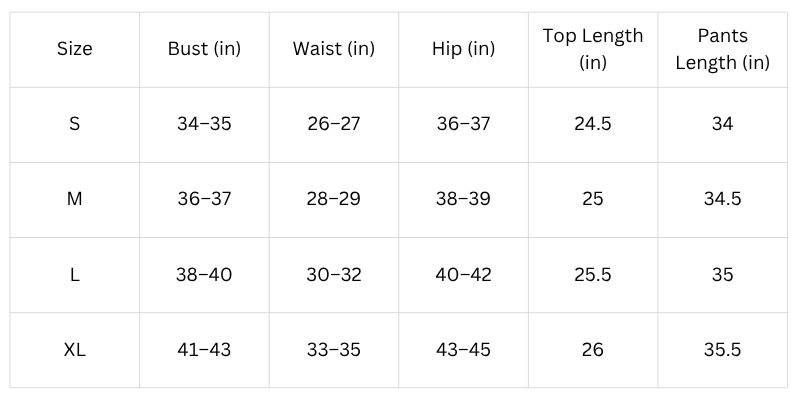The image size is (800, 400).
Task: Select the 24.5 top length cell
Action: point(593,124)
